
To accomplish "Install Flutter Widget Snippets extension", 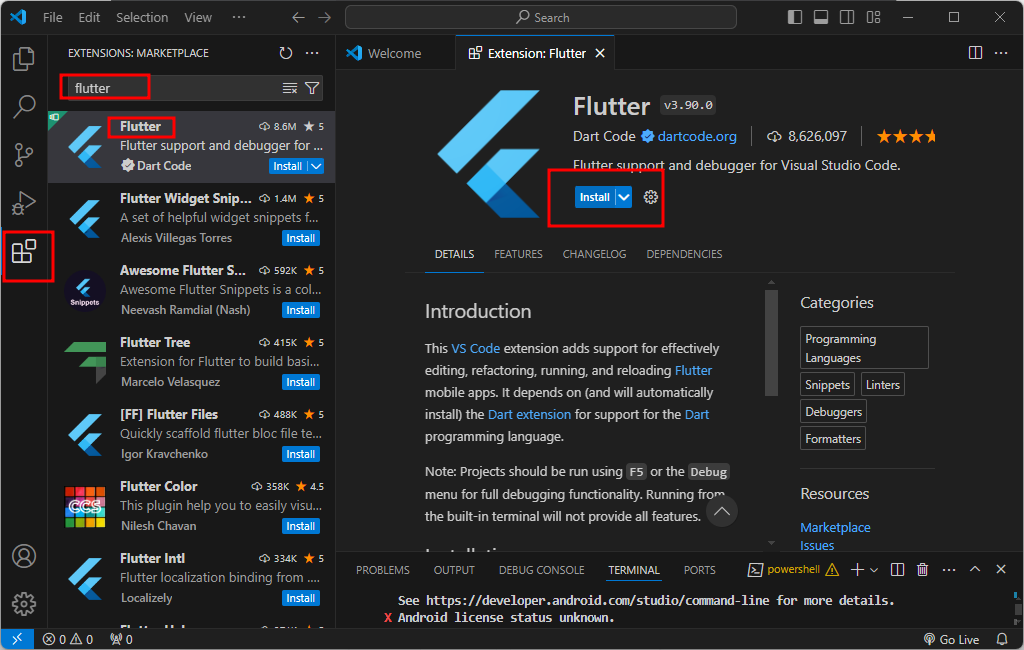I will tap(300, 238).
